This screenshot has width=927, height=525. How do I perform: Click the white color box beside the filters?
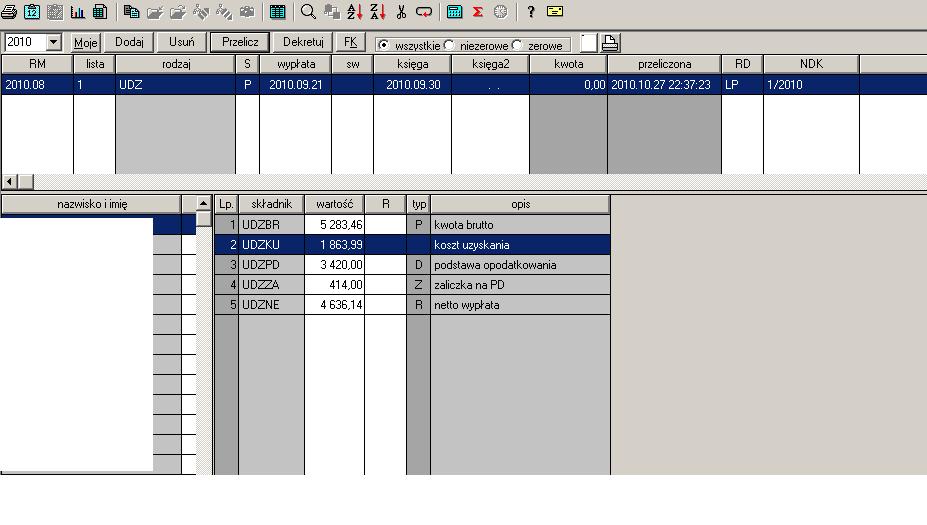coord(588,43)
